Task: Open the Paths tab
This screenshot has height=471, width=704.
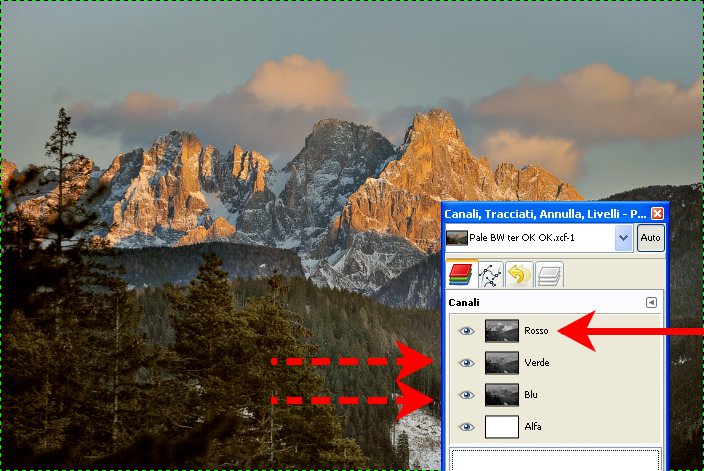Action: point(490,274)
